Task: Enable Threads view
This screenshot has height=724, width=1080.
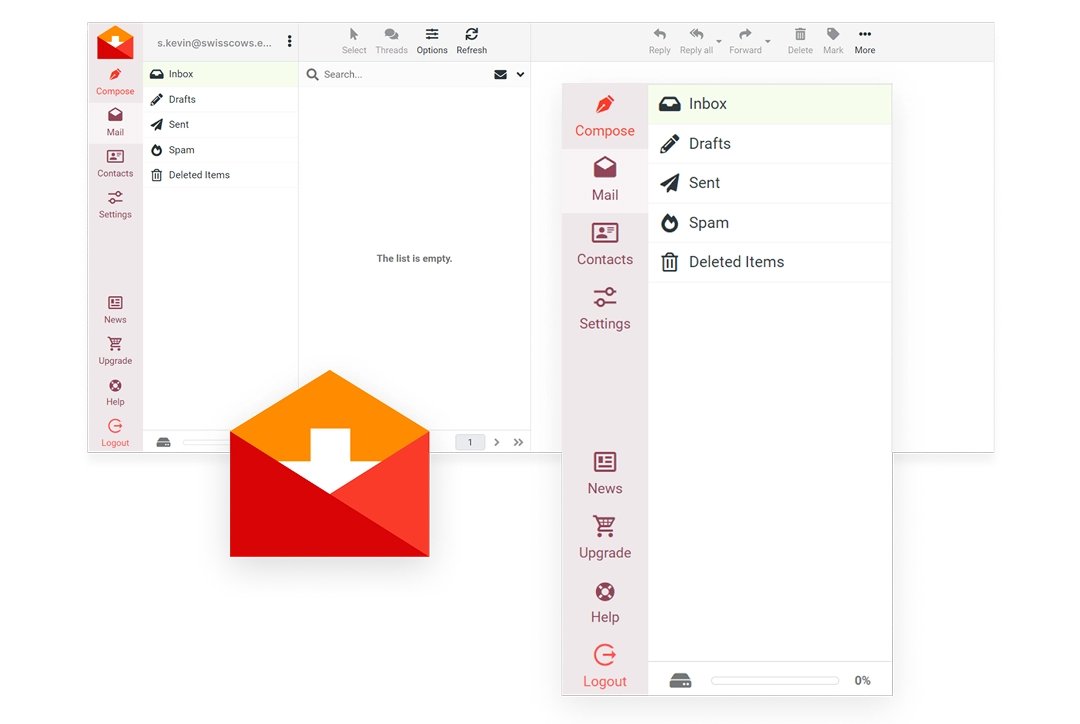Action: [391, 33]
